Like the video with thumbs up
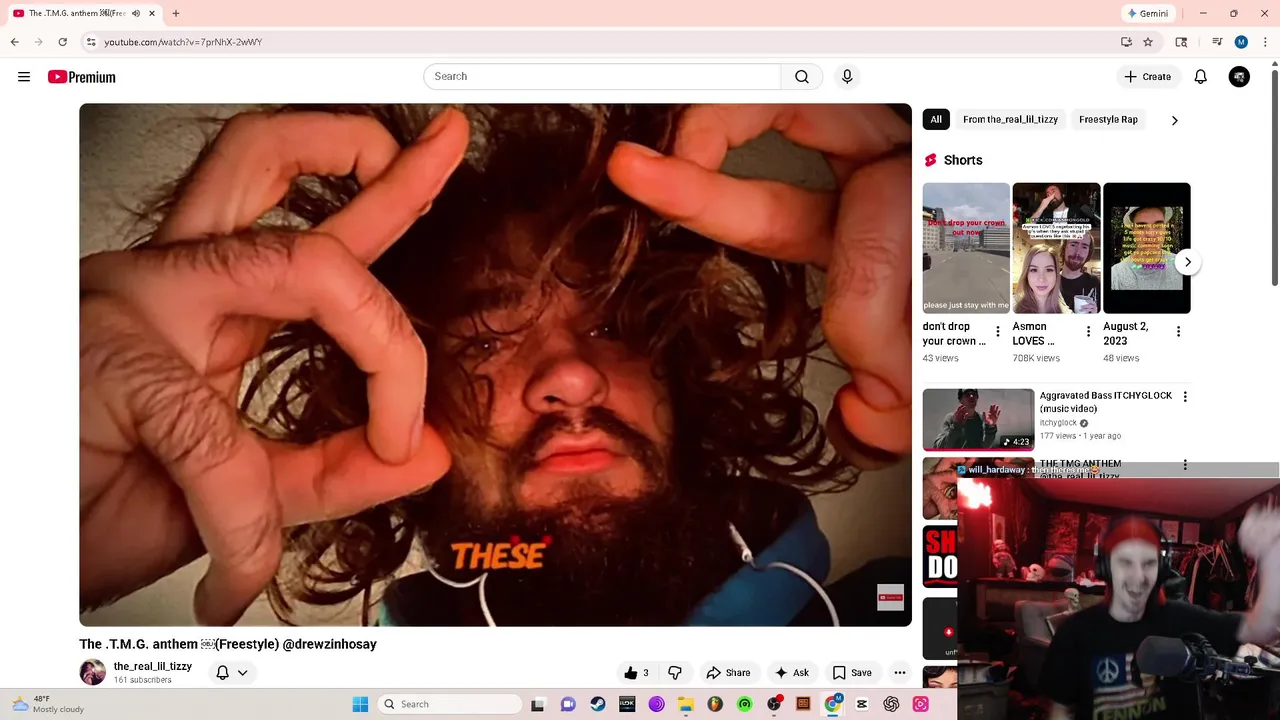Viewport: 1280px width, 720px height. (x=637, y=673)
